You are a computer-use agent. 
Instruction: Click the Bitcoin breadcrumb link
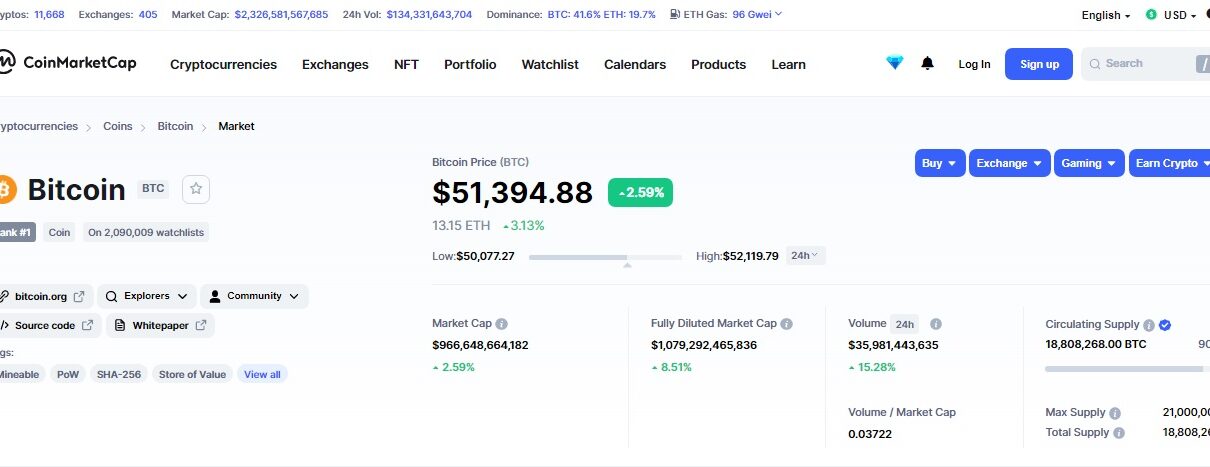point(175,126)
